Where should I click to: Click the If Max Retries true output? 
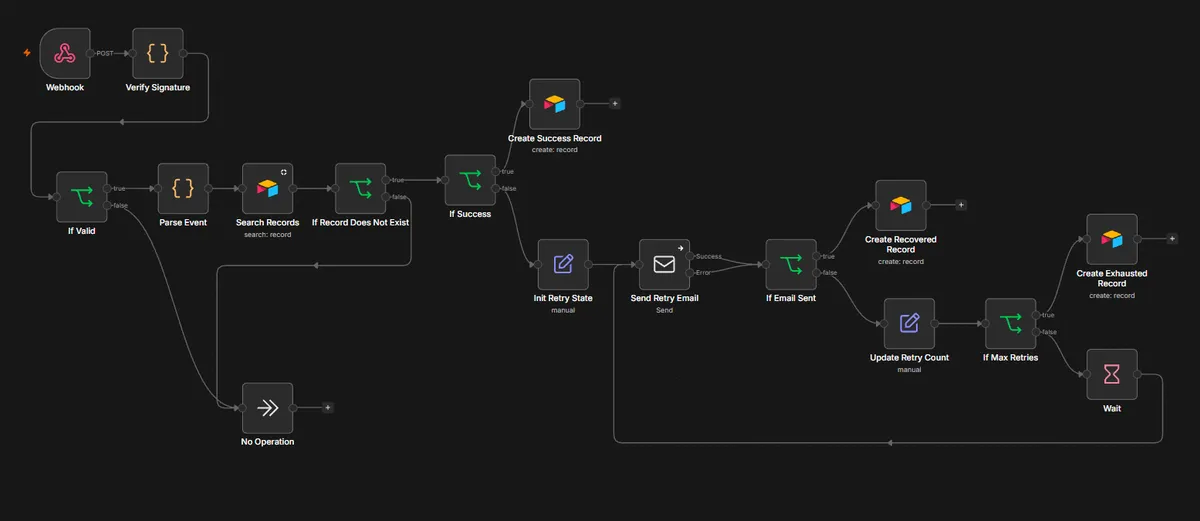click(1037, 316)
